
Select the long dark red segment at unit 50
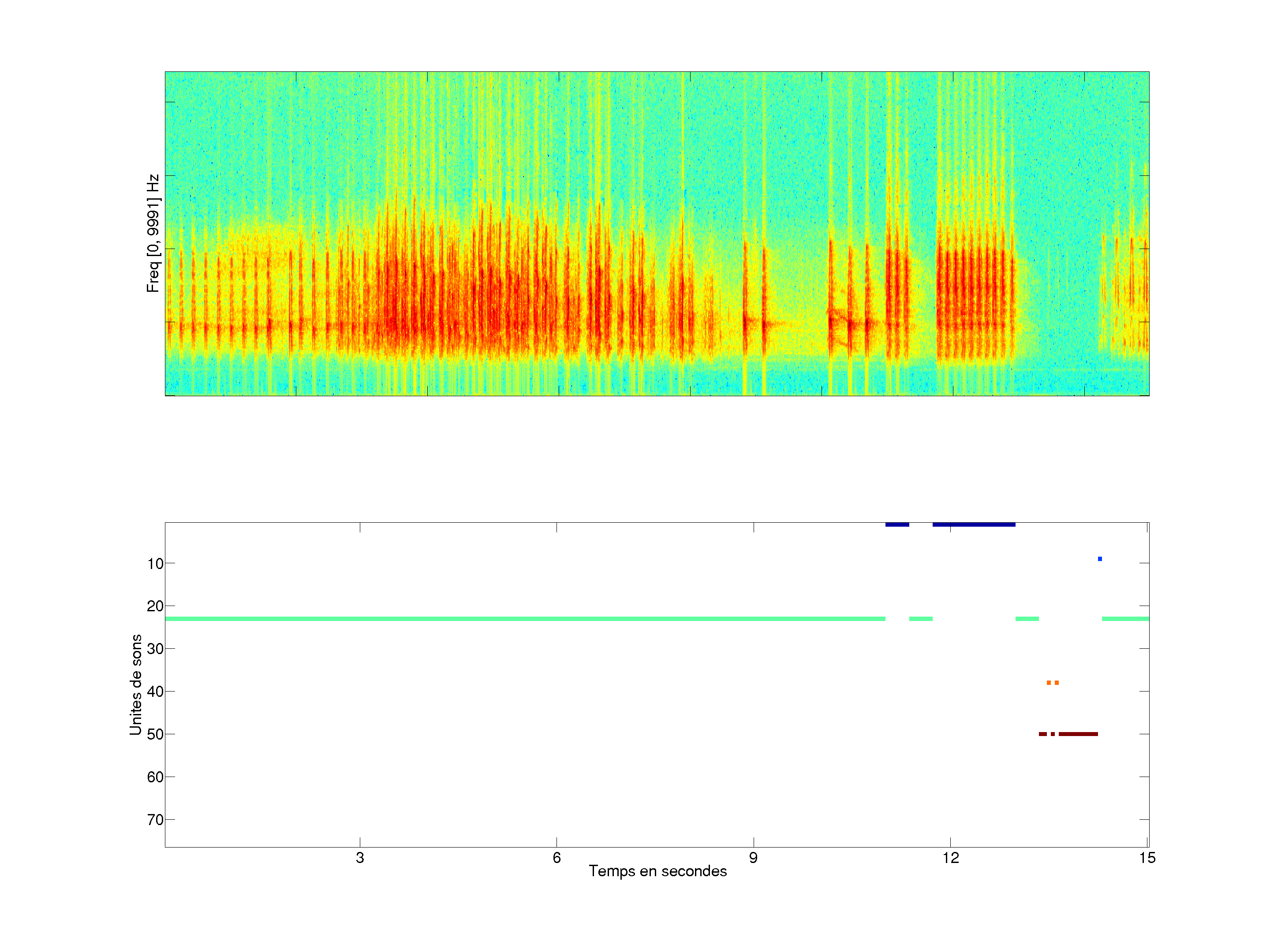tap(1078, 734)
